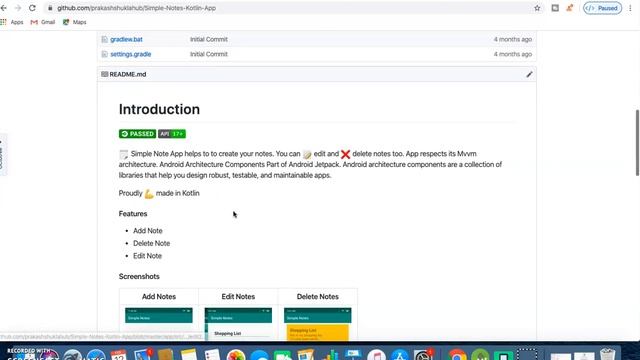Click the 'Delete Note' list item
The width and height of the screenshot is (640, 360).
(x=151, y=243)
